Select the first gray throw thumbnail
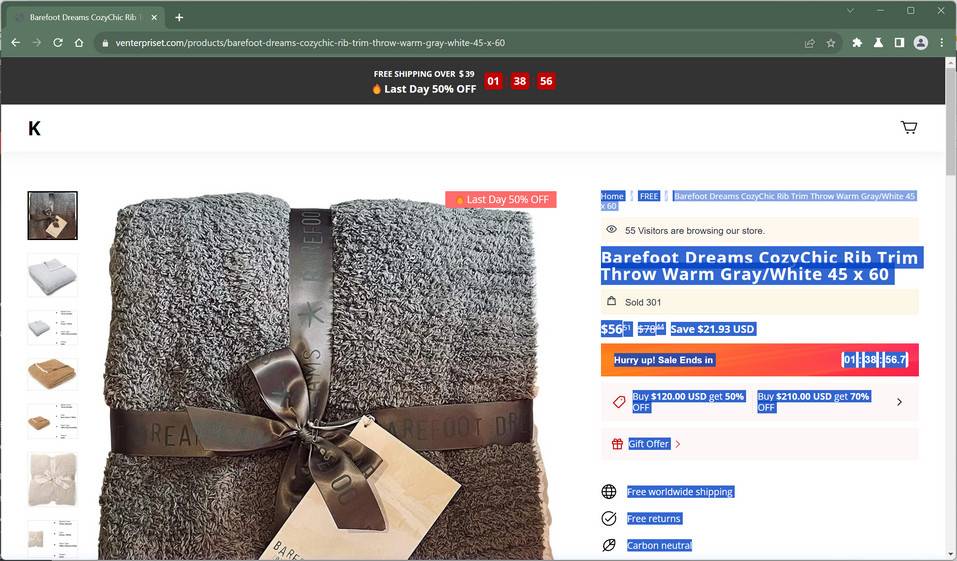 click(x=52, y=215)
